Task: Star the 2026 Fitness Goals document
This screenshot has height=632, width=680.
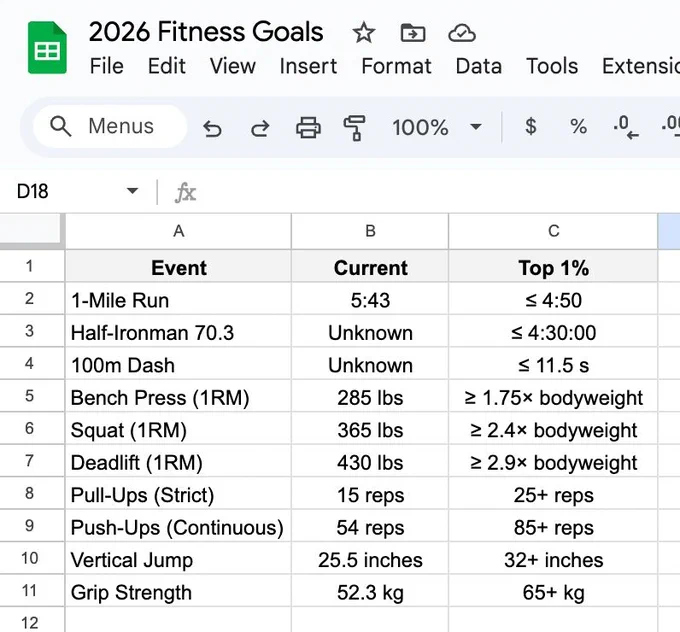Action: click(x=363, y=33)
